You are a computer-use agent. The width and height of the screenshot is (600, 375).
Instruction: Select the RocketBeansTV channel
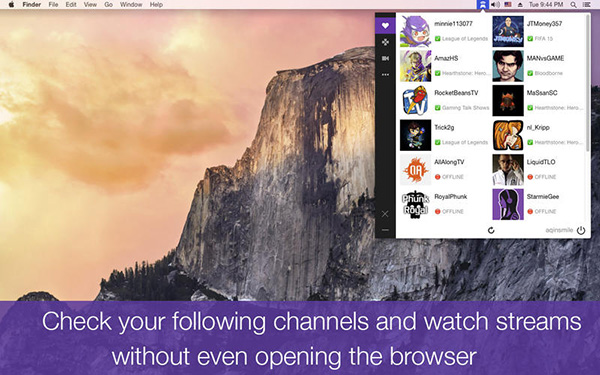point(445,101)
